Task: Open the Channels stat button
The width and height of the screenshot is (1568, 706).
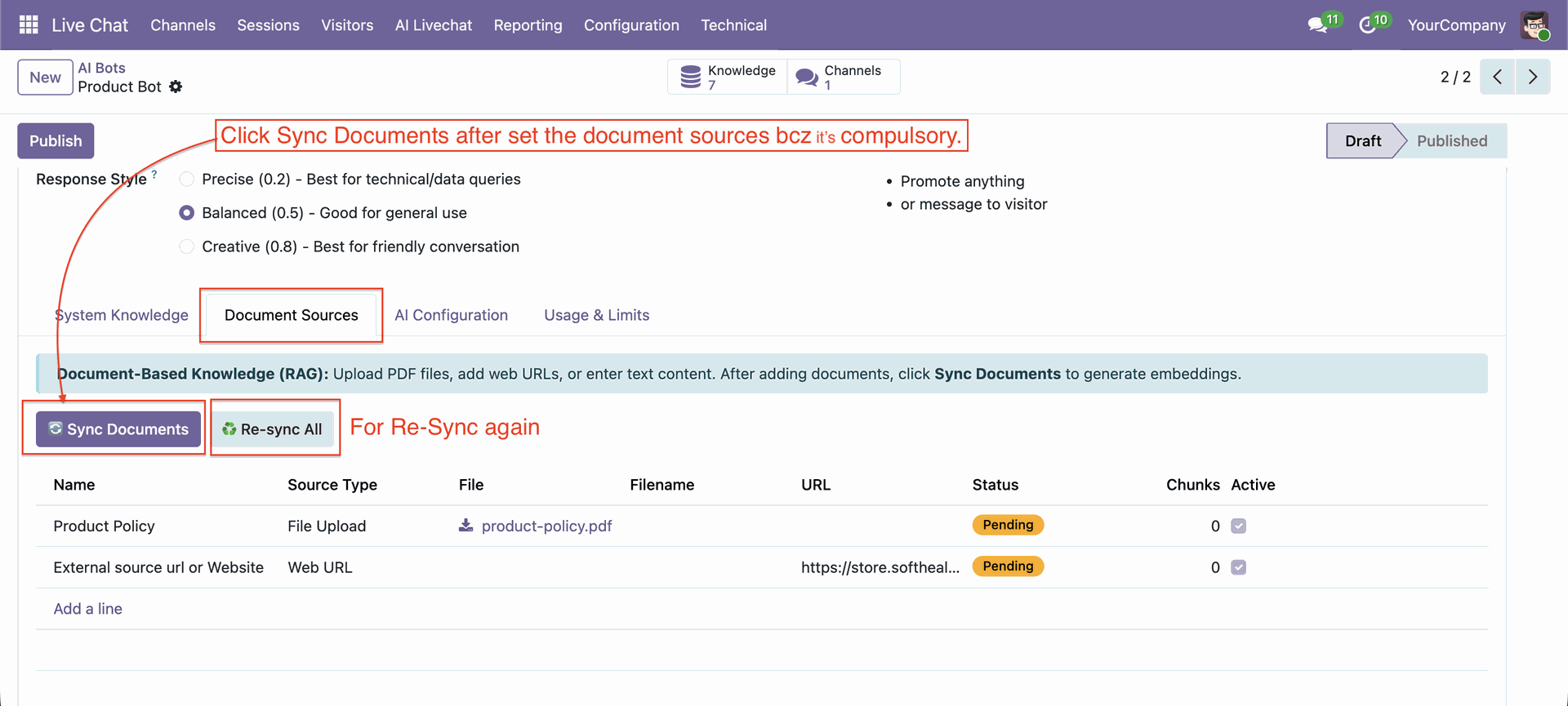Action: tap(843, 77)
